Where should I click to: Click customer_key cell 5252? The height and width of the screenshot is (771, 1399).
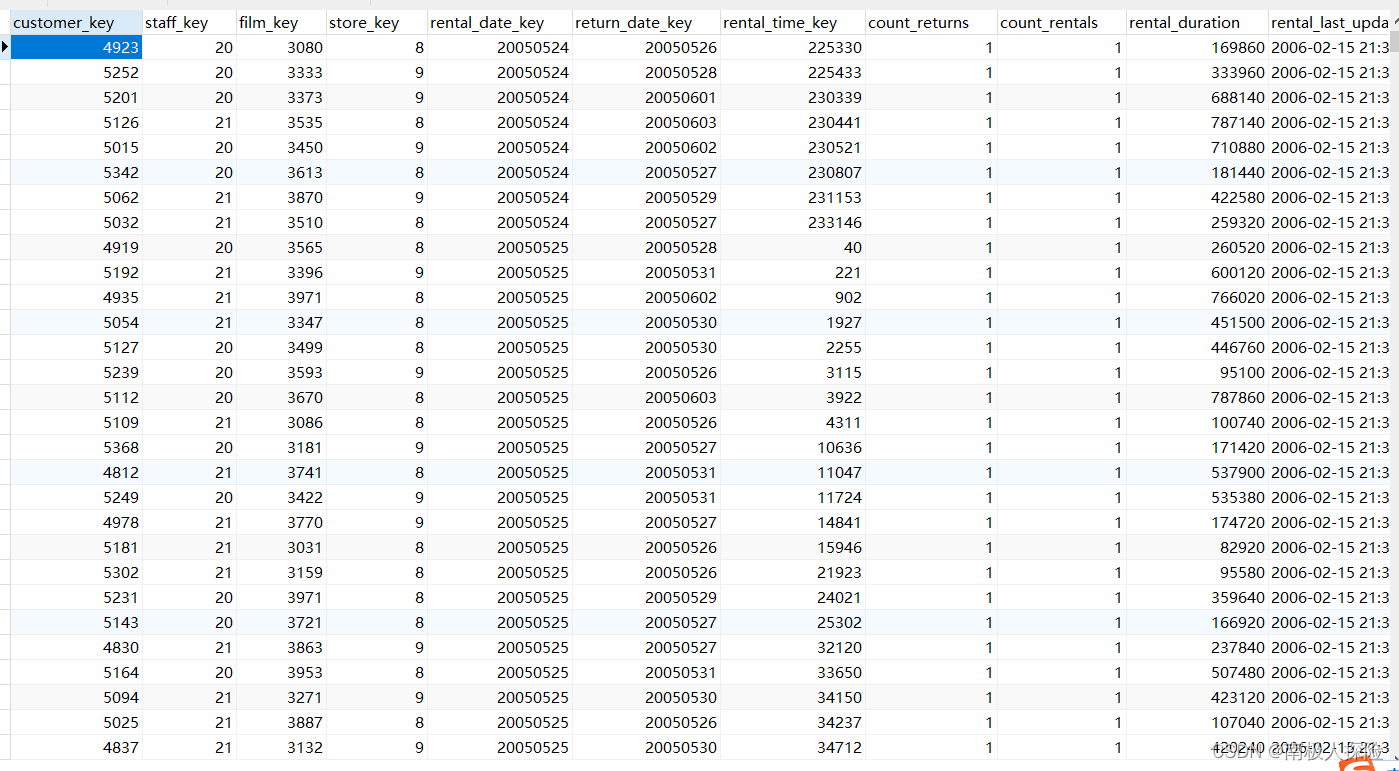[x=77, y=72]
